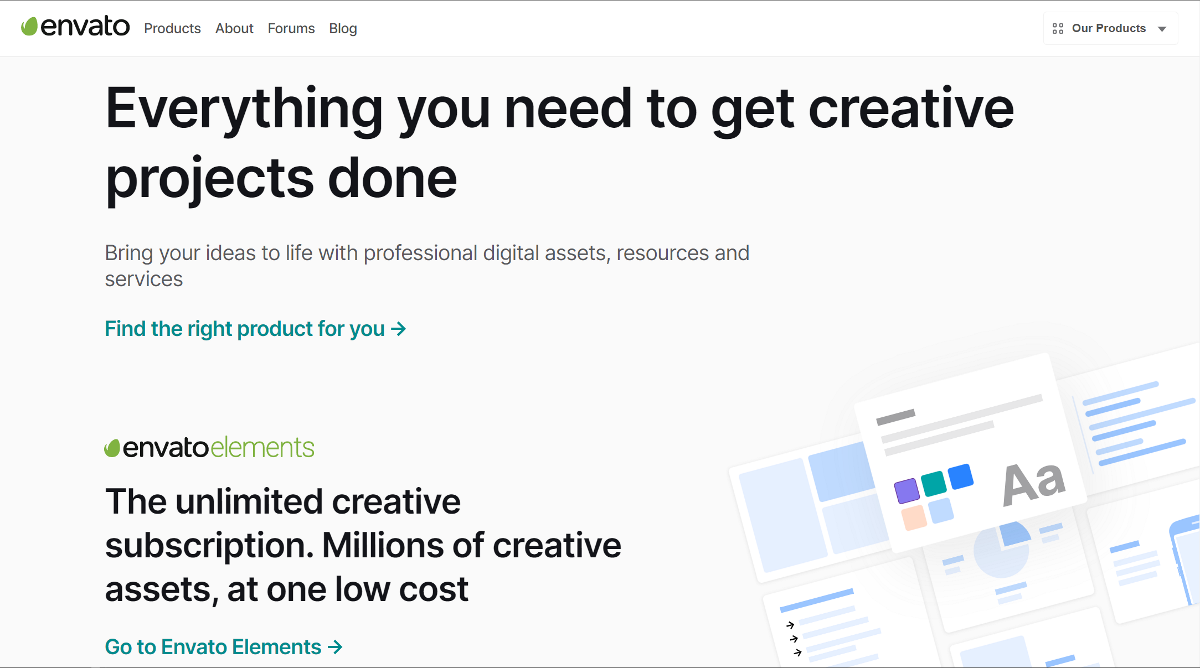Click the purple color swatch in illustration
Viewport: 1200px width, 668px height.
pos(906,491)
